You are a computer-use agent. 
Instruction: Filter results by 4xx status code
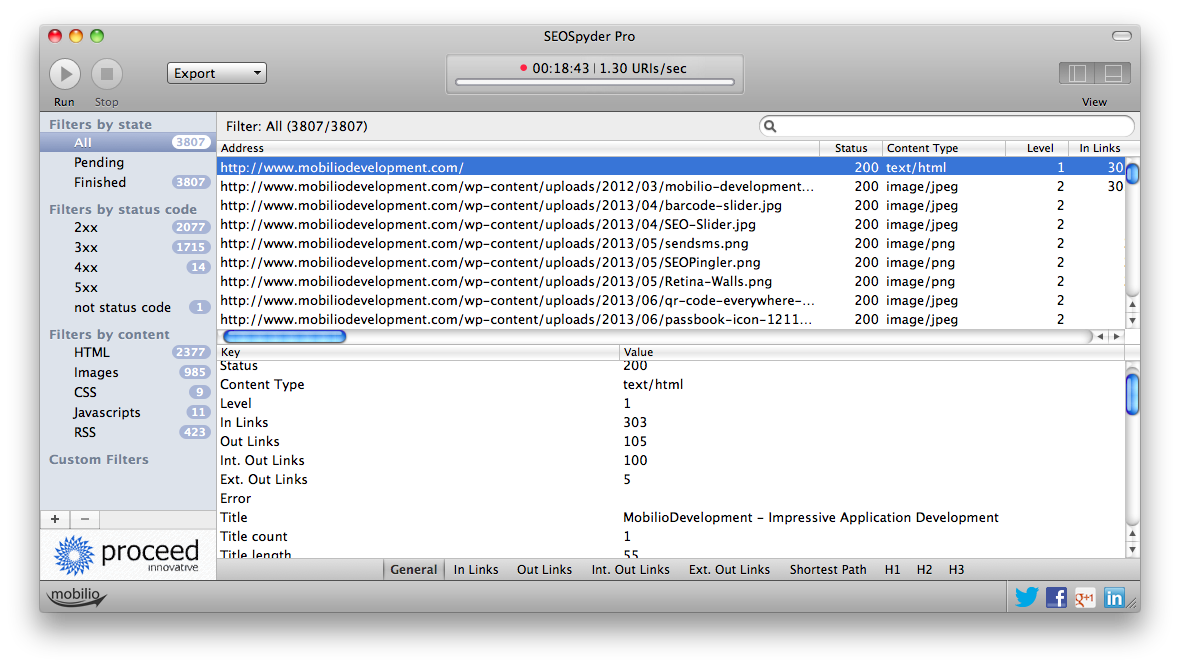point(128,267)
